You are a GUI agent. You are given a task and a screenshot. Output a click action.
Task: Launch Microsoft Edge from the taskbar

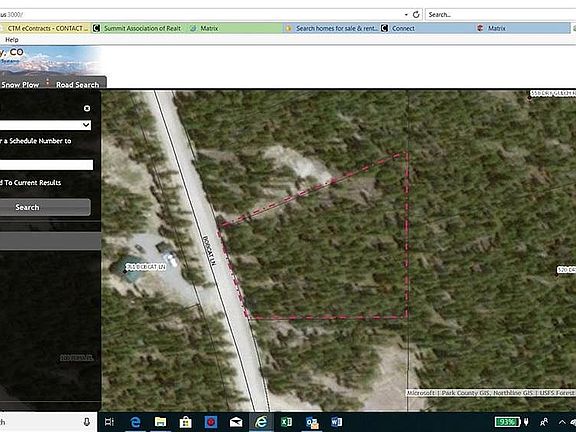[x=135, y=422]
